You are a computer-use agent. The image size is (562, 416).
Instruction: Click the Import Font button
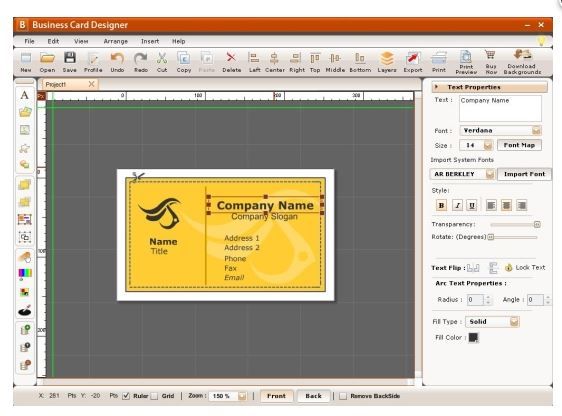524,174
